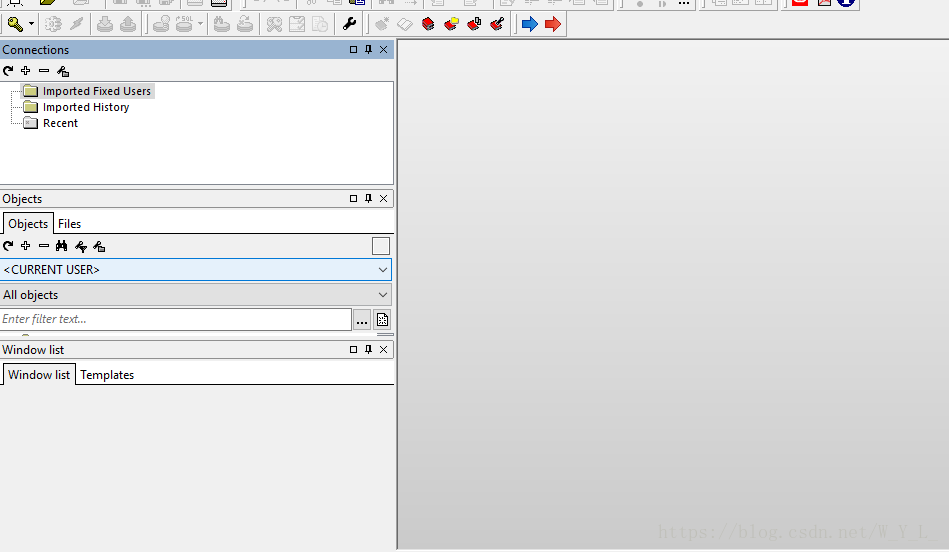Click the crossed tools toolbar icon
The width and height of the screenshot is (949, 552).
coord(274,24)
